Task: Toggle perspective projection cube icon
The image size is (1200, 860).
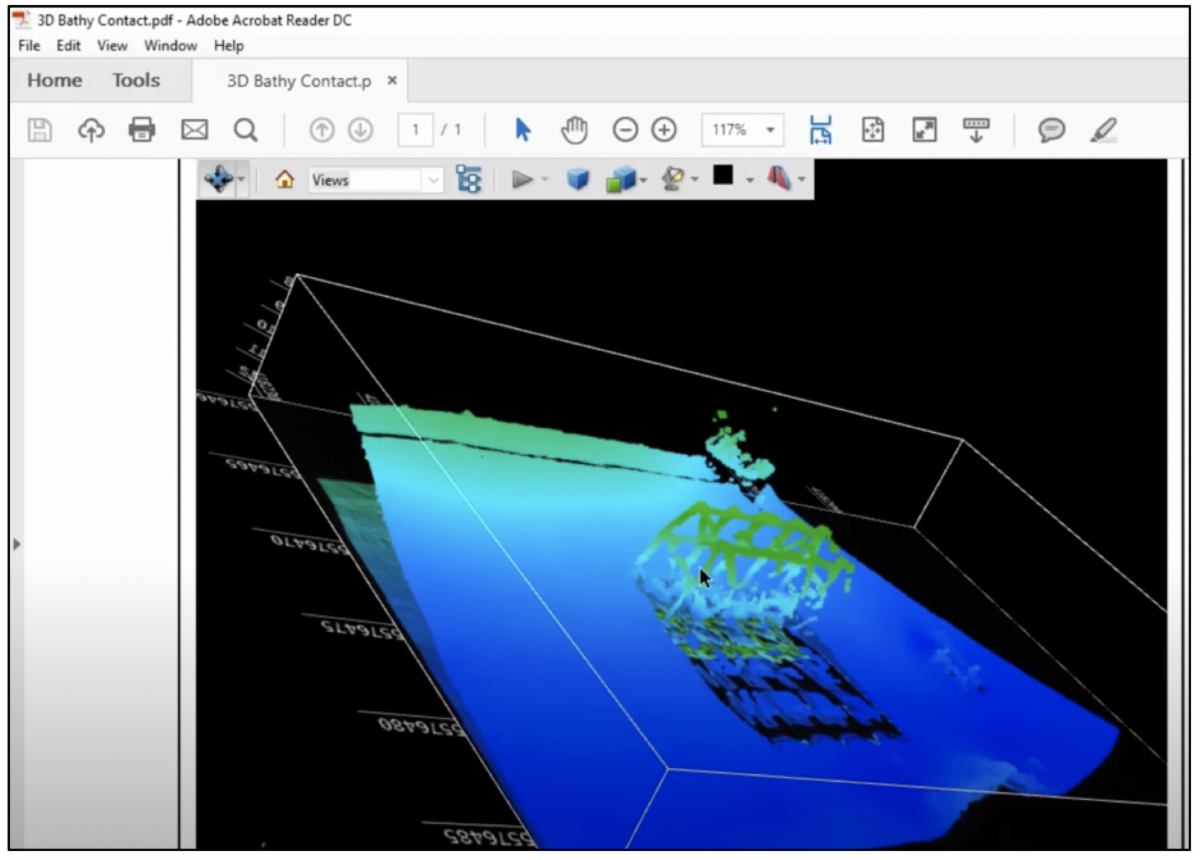Action: point(578,179)
